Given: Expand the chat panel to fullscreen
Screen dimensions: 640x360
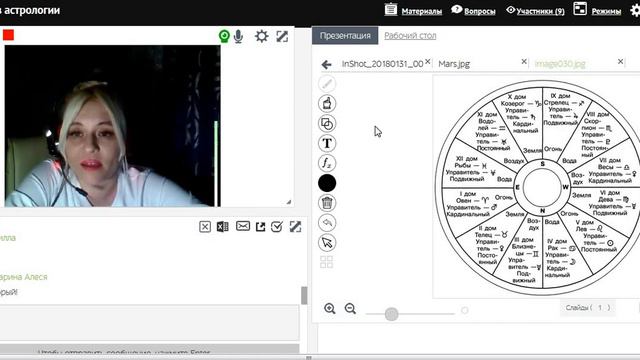Looking at the screenshot, I should point(295,227).
